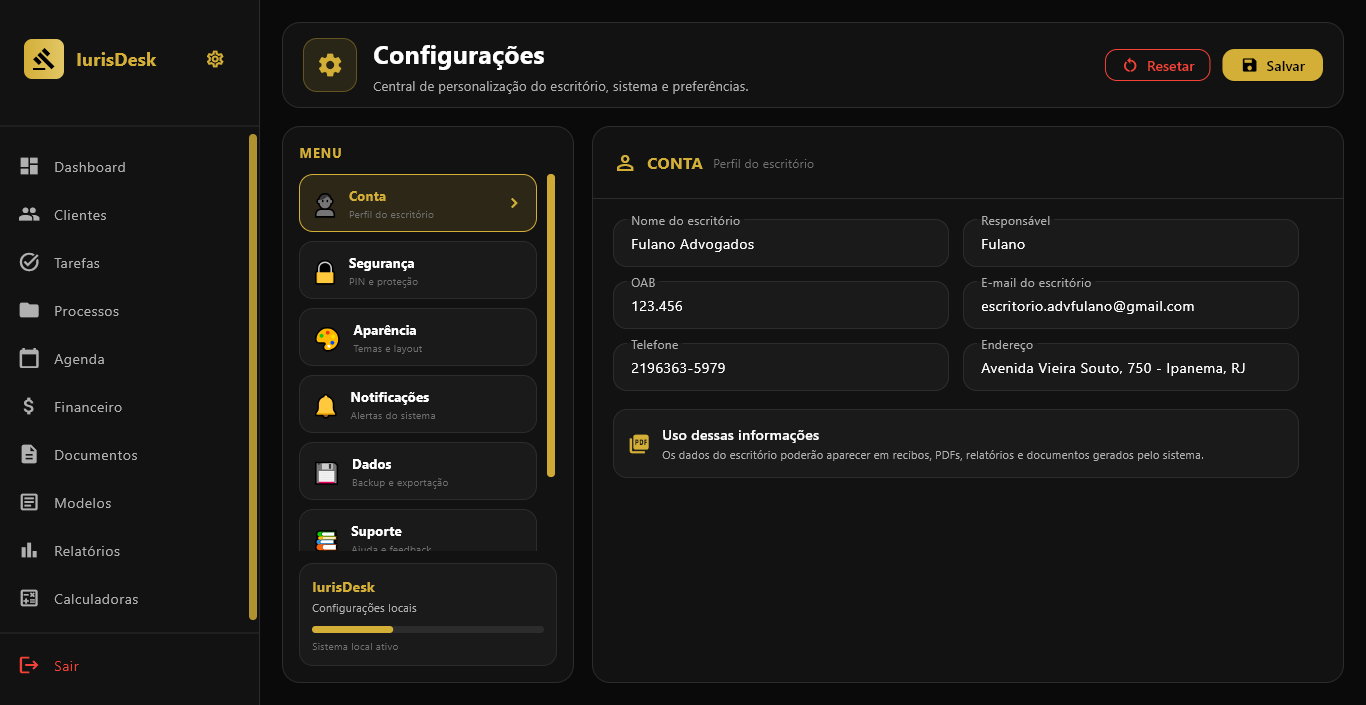Click the MENU heading label
This screenshot has height=705, width=1366.
(320, 153)
